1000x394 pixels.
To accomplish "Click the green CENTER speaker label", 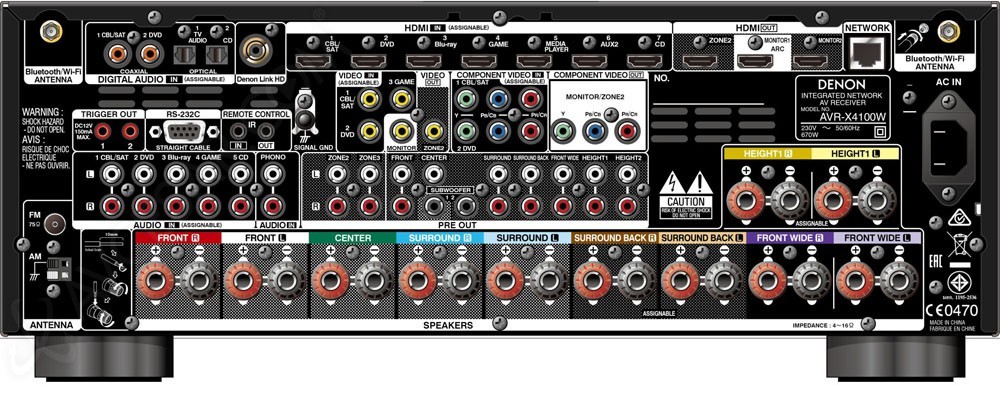I will pos(353,238).
